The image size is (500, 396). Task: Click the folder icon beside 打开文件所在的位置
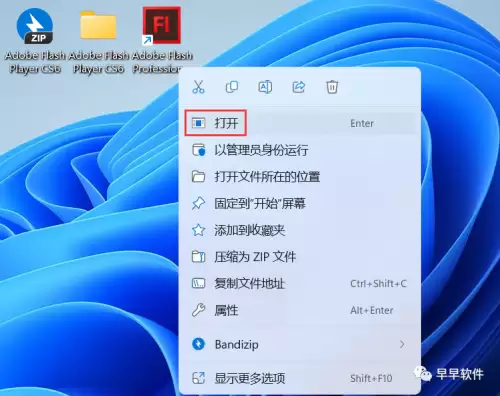tap(198, 177)
